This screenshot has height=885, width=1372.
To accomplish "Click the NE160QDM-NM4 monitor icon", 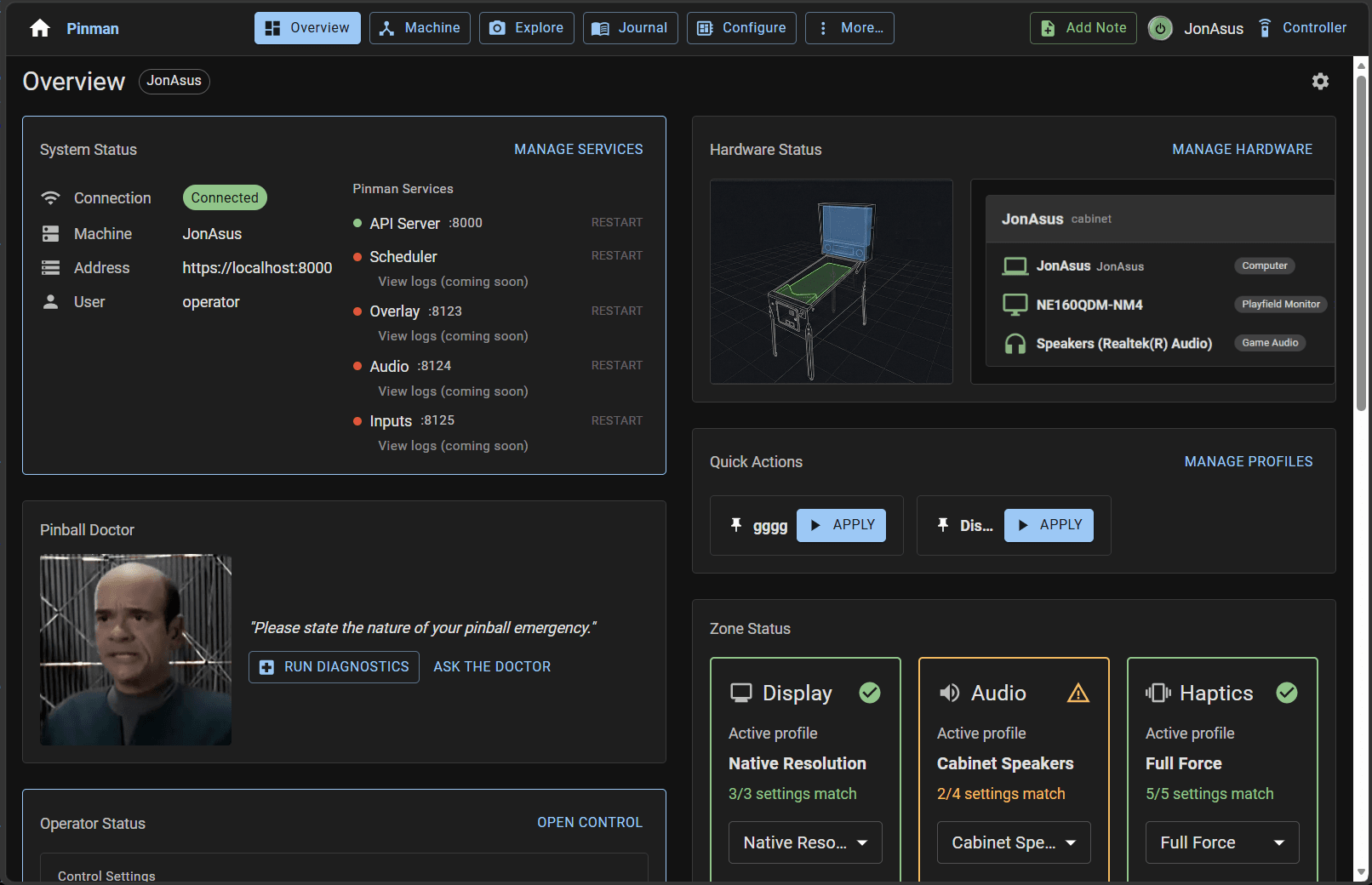I will (1015, 305).
